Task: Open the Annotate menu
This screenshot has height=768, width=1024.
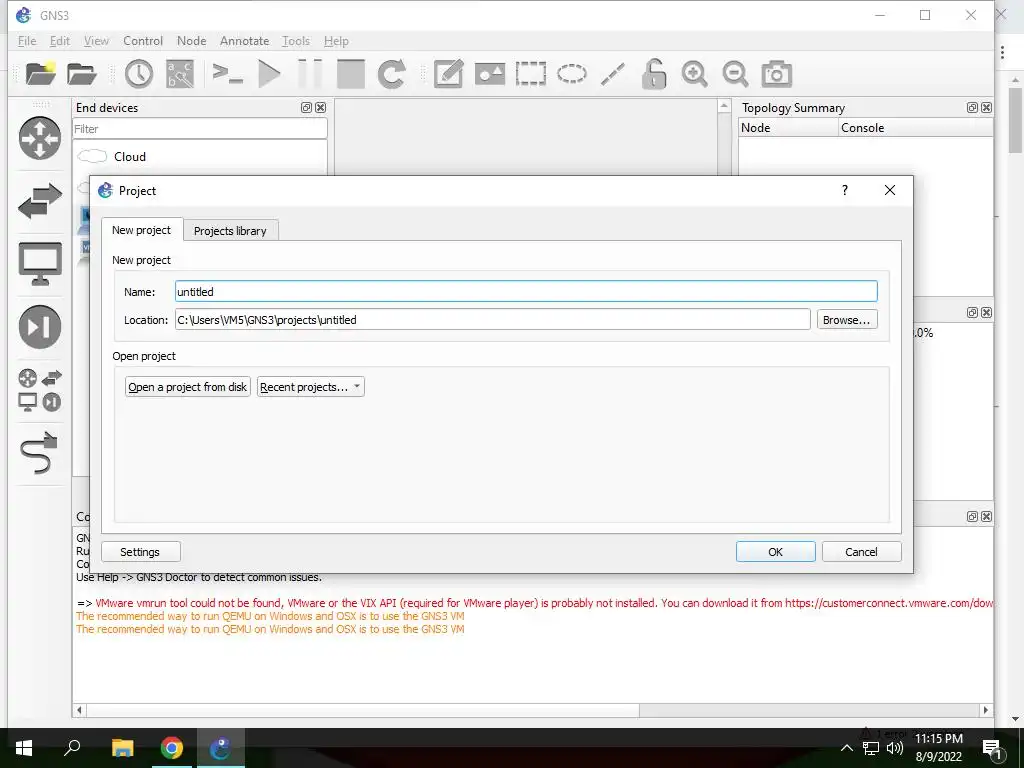Action: [244, 40]
